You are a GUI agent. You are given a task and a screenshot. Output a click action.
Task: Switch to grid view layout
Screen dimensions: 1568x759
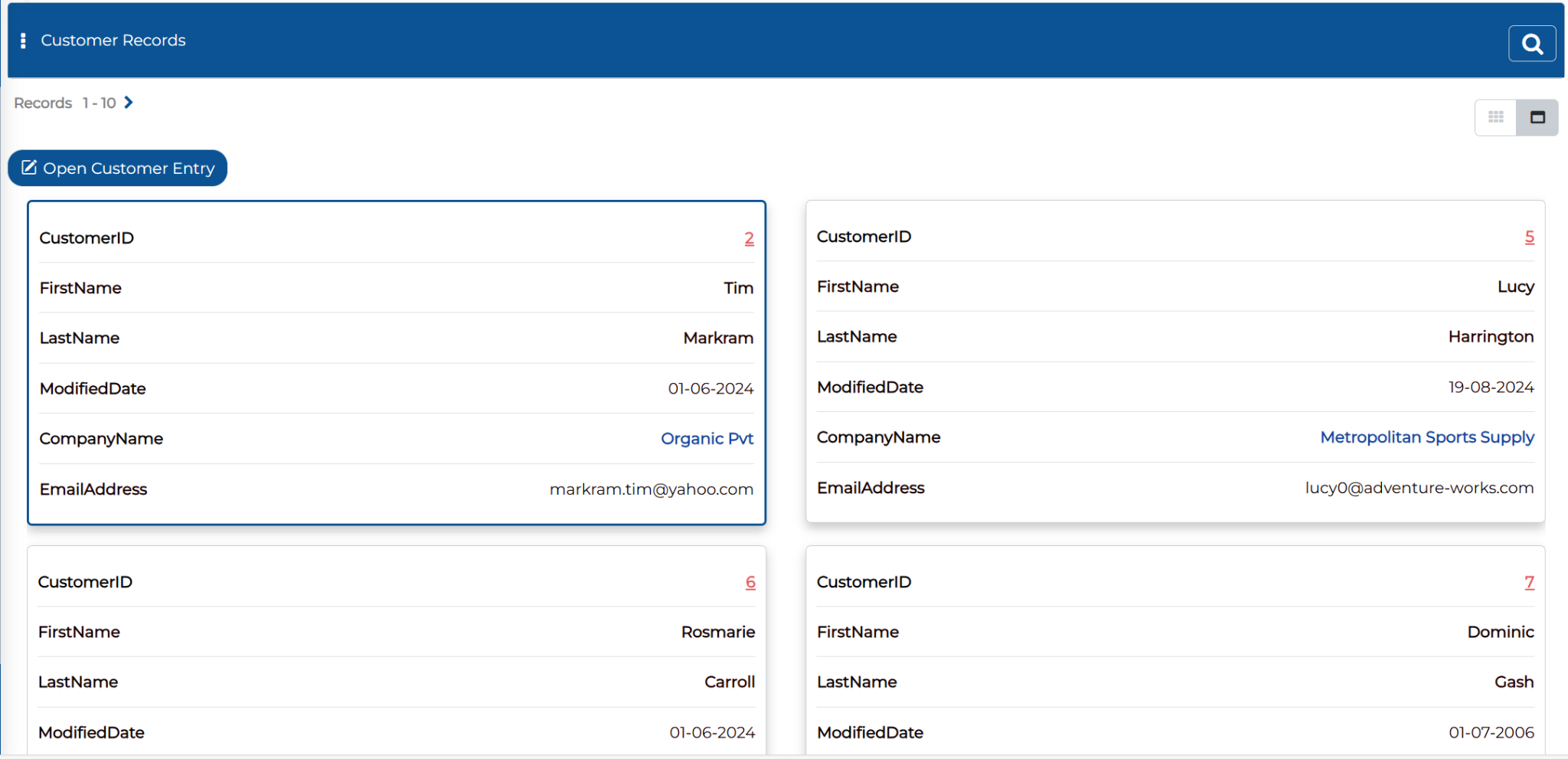click(1496, 117)
